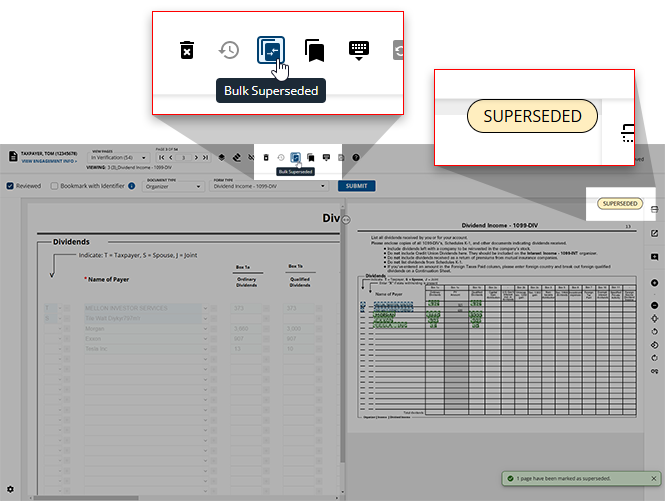Click the Dividend Income - 1099-DIV document title
Viewport: 665px width, 501px height.
click(499, 225)
